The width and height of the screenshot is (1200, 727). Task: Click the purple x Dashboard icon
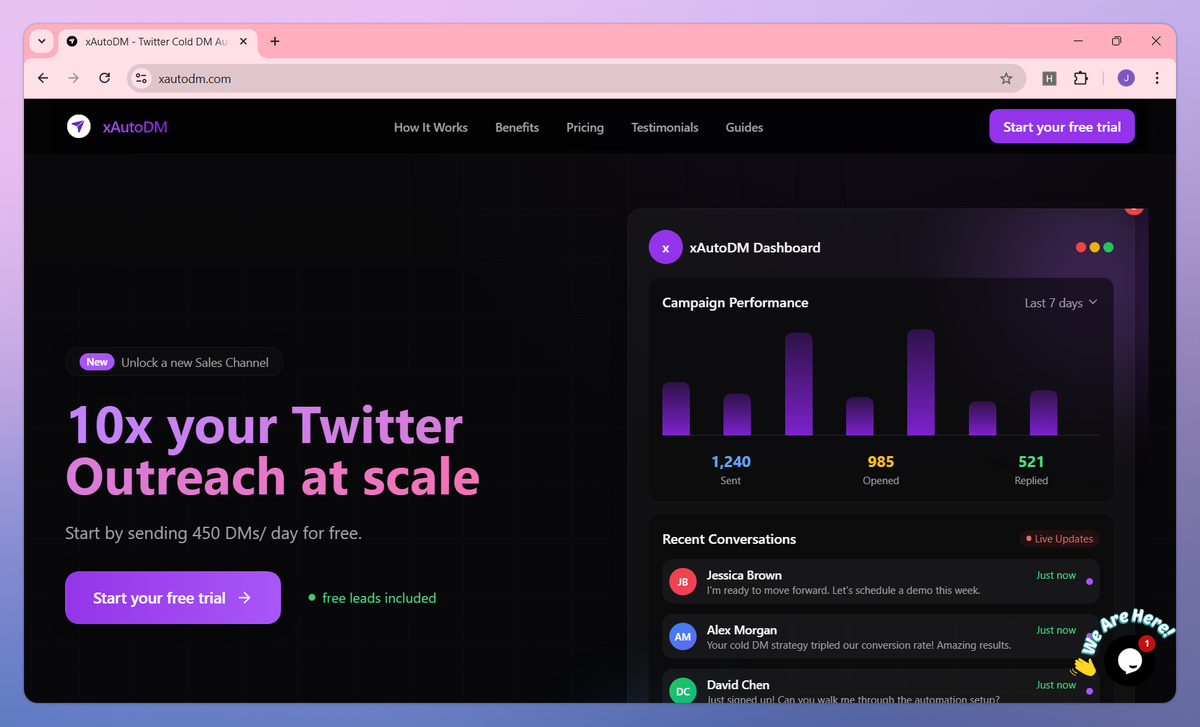665,247
